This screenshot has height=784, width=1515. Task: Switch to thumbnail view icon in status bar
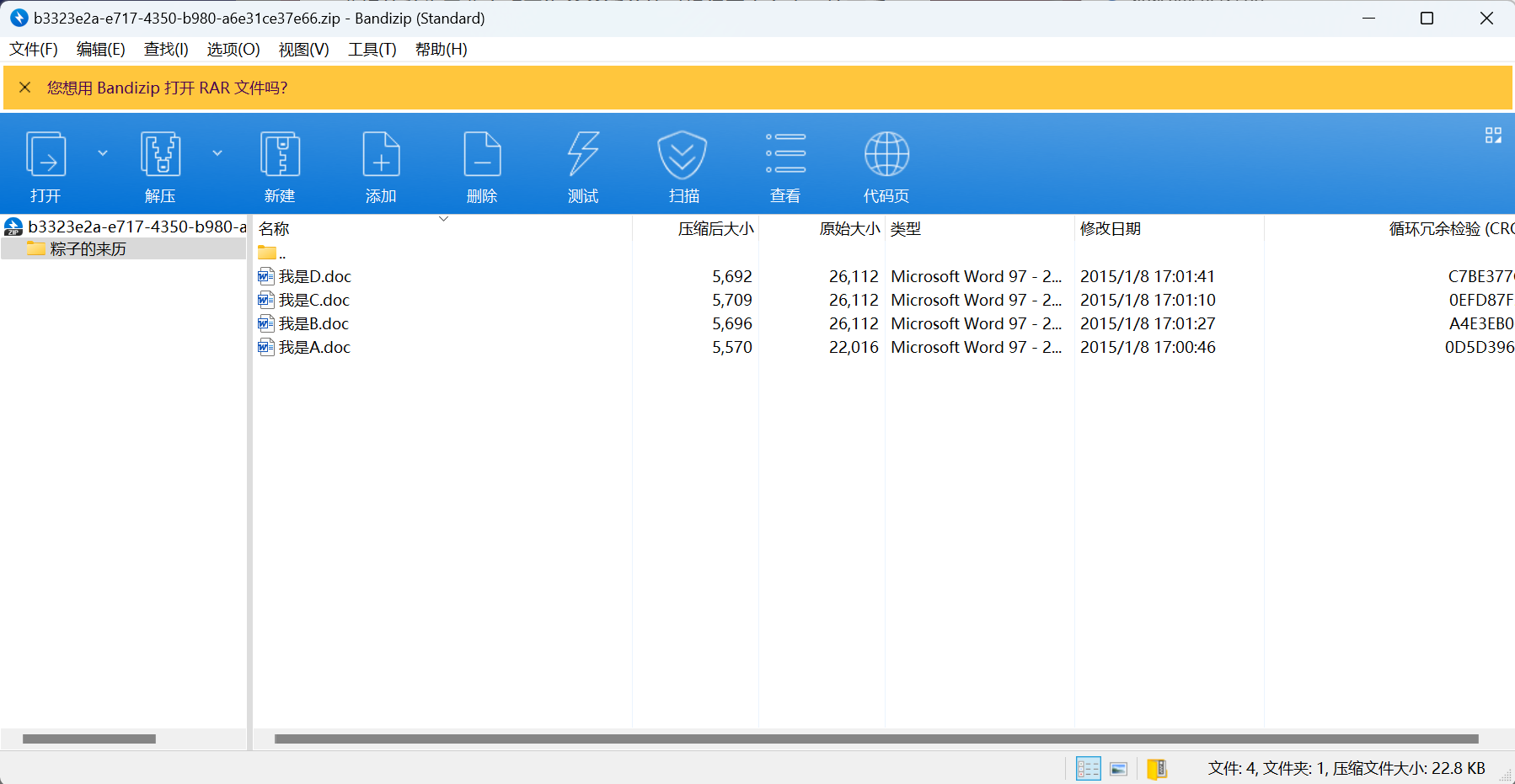[x=1119, y=768]
